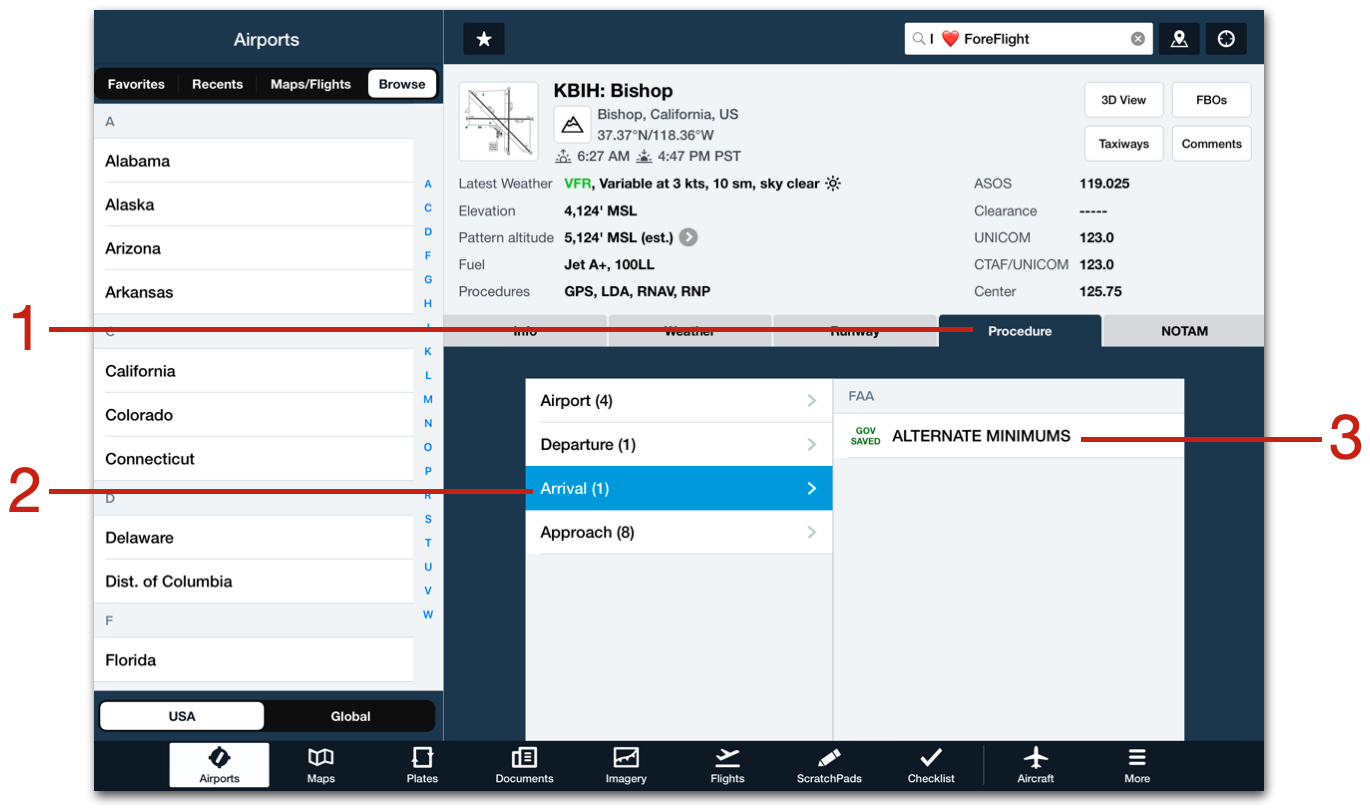Expand the Departure (1) procedures list

click(679, 444)
